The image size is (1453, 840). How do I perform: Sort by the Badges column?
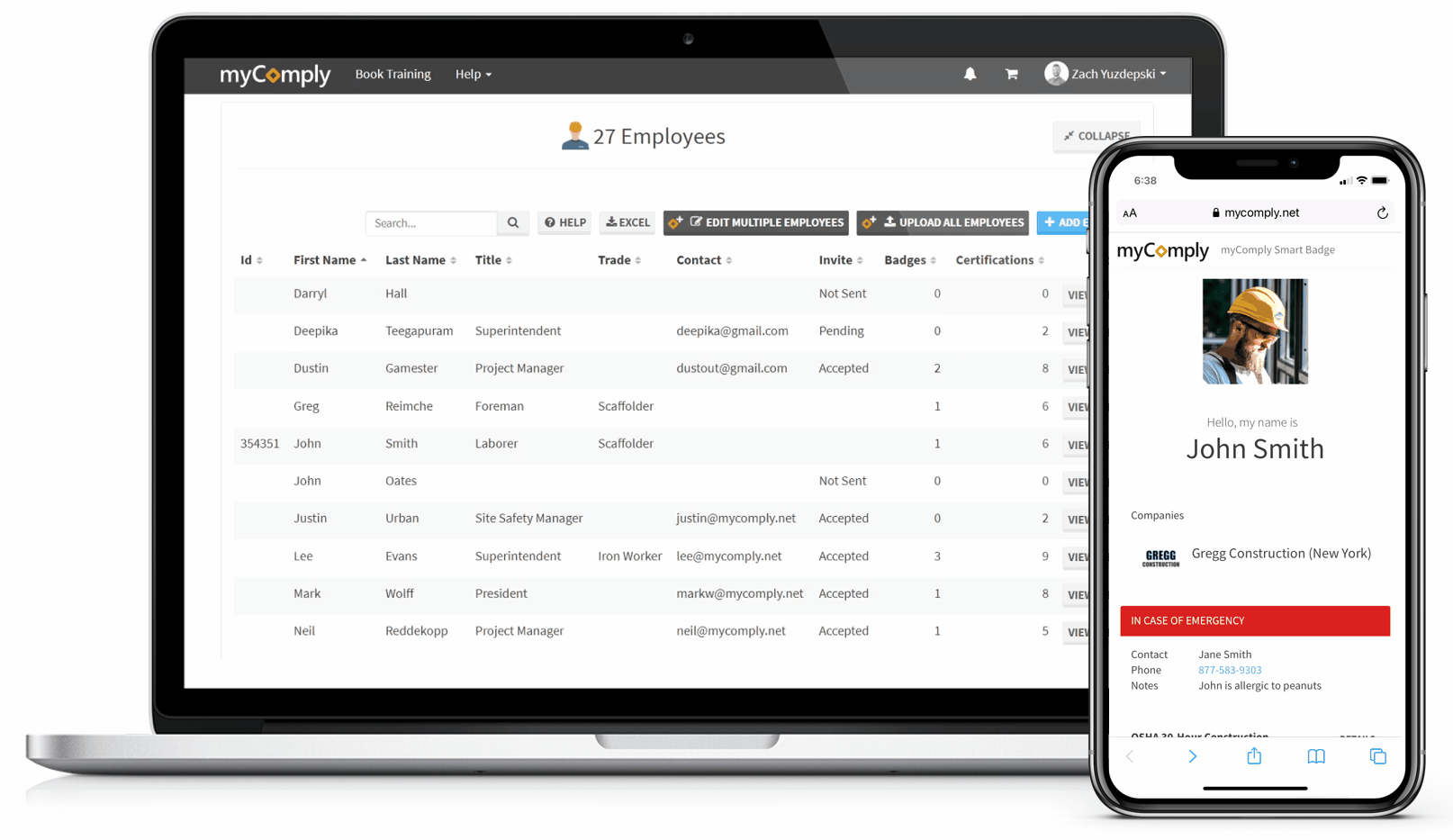click(x=910, y=260)
